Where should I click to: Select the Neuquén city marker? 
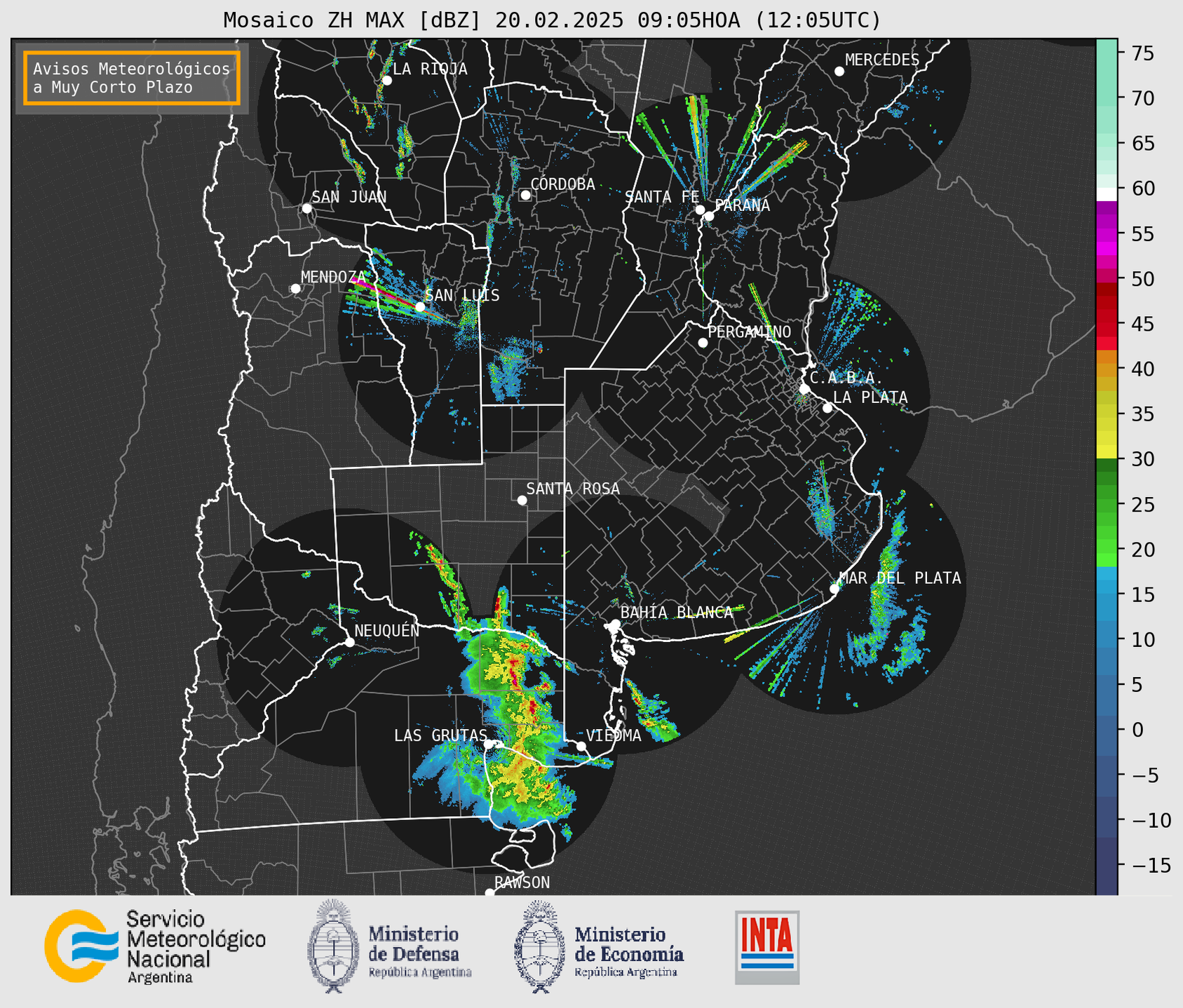pos(349,642)
